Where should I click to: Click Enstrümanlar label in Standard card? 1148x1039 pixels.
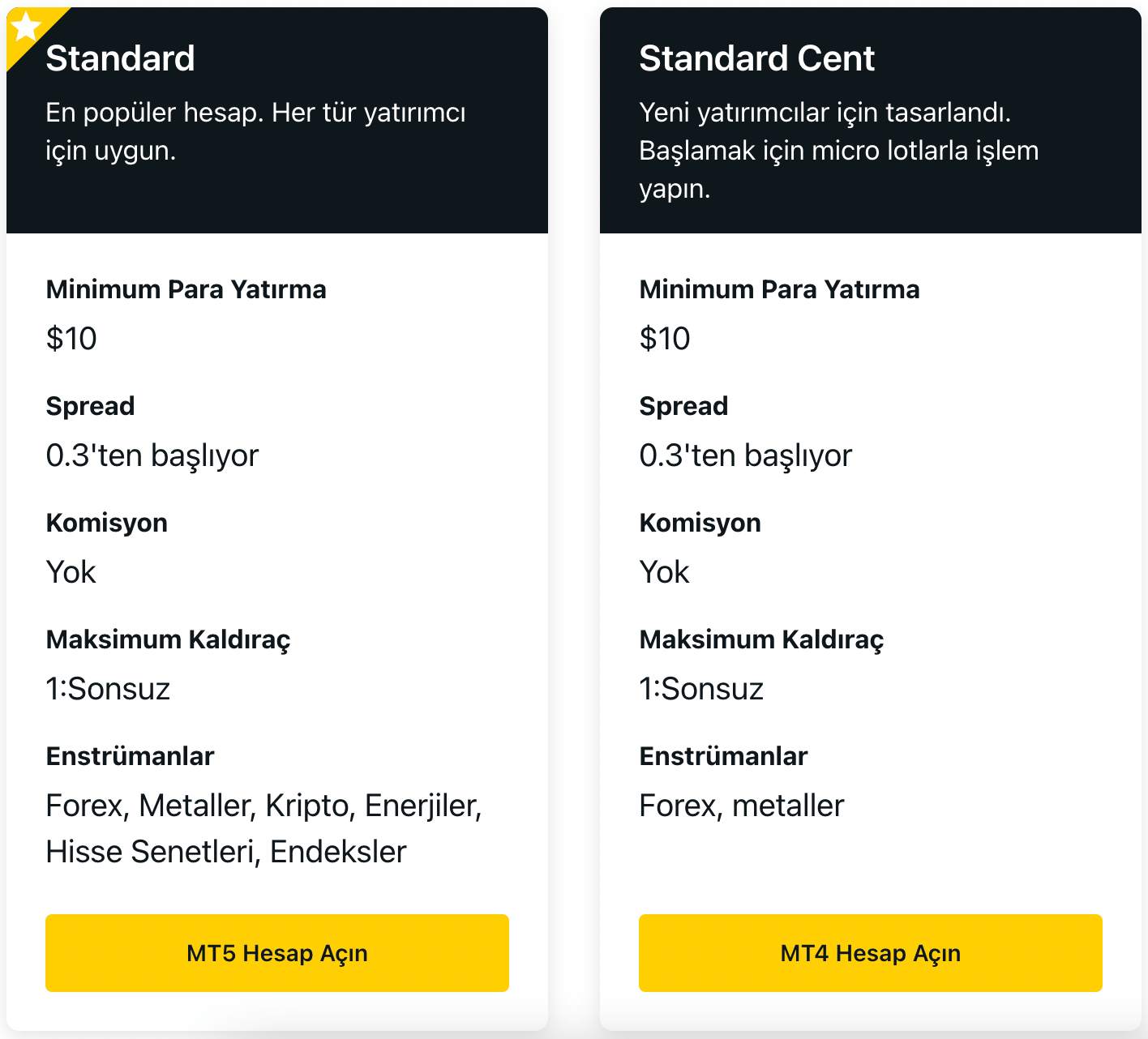coord(130,756)
